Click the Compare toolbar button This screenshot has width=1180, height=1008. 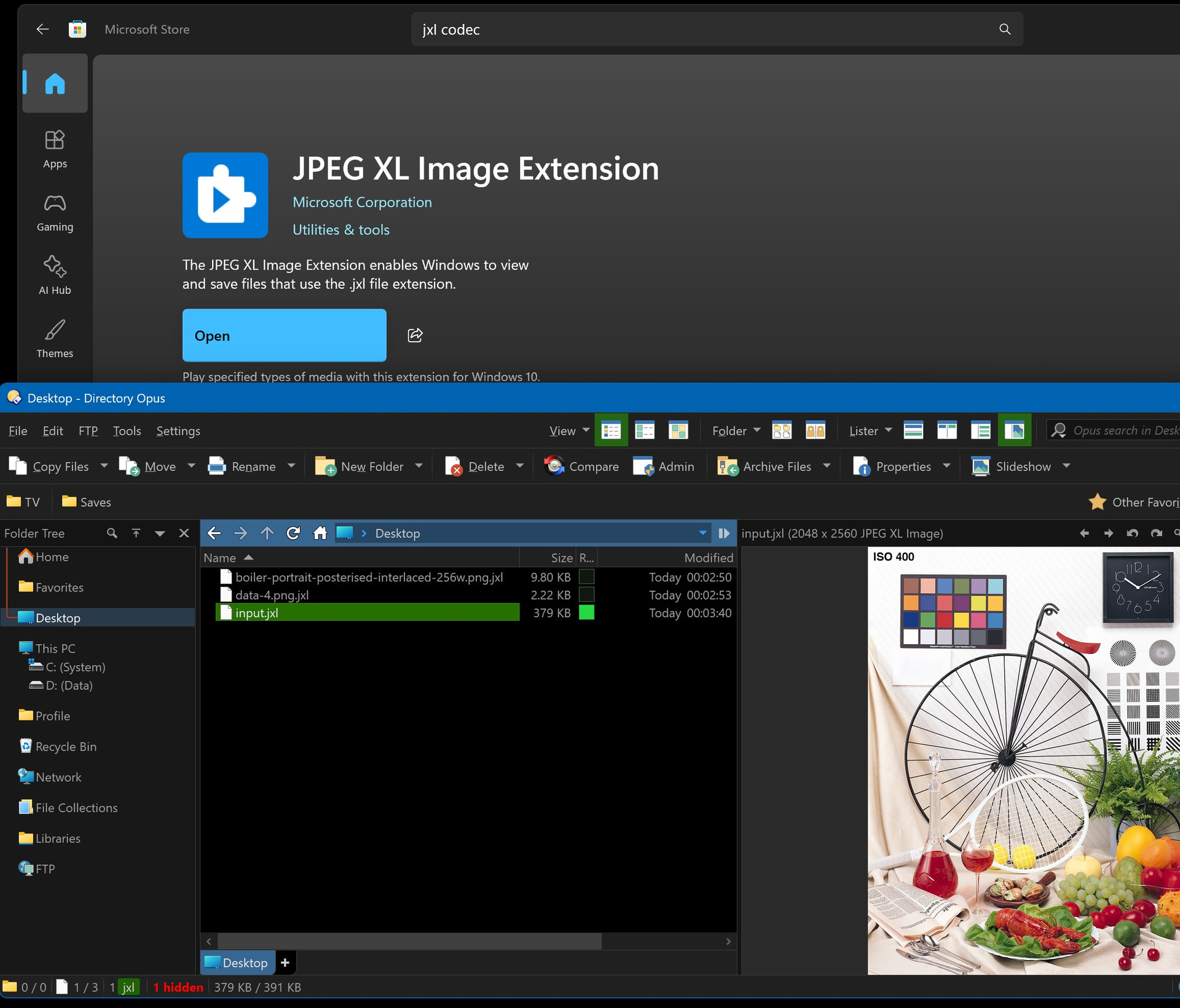[x=581, y=467]
